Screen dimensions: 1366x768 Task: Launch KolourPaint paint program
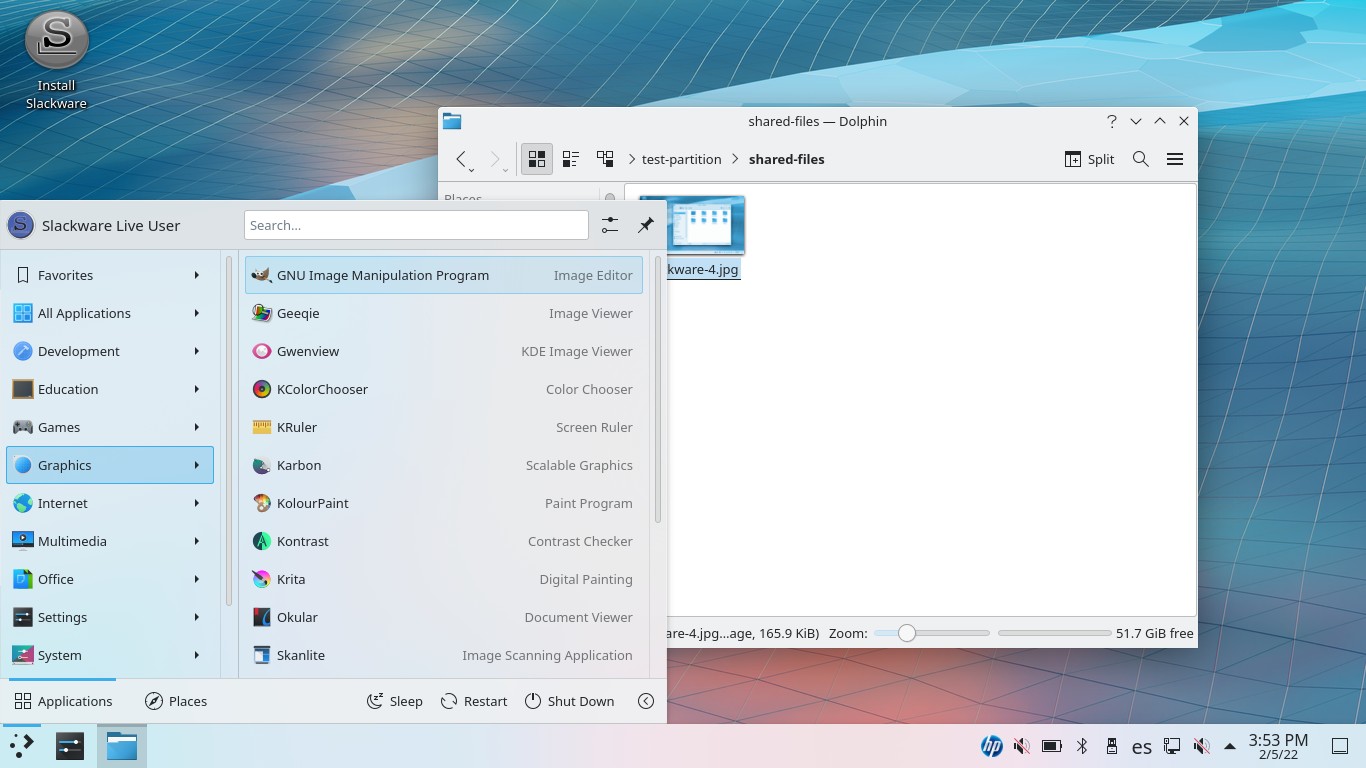pos(443,503)
